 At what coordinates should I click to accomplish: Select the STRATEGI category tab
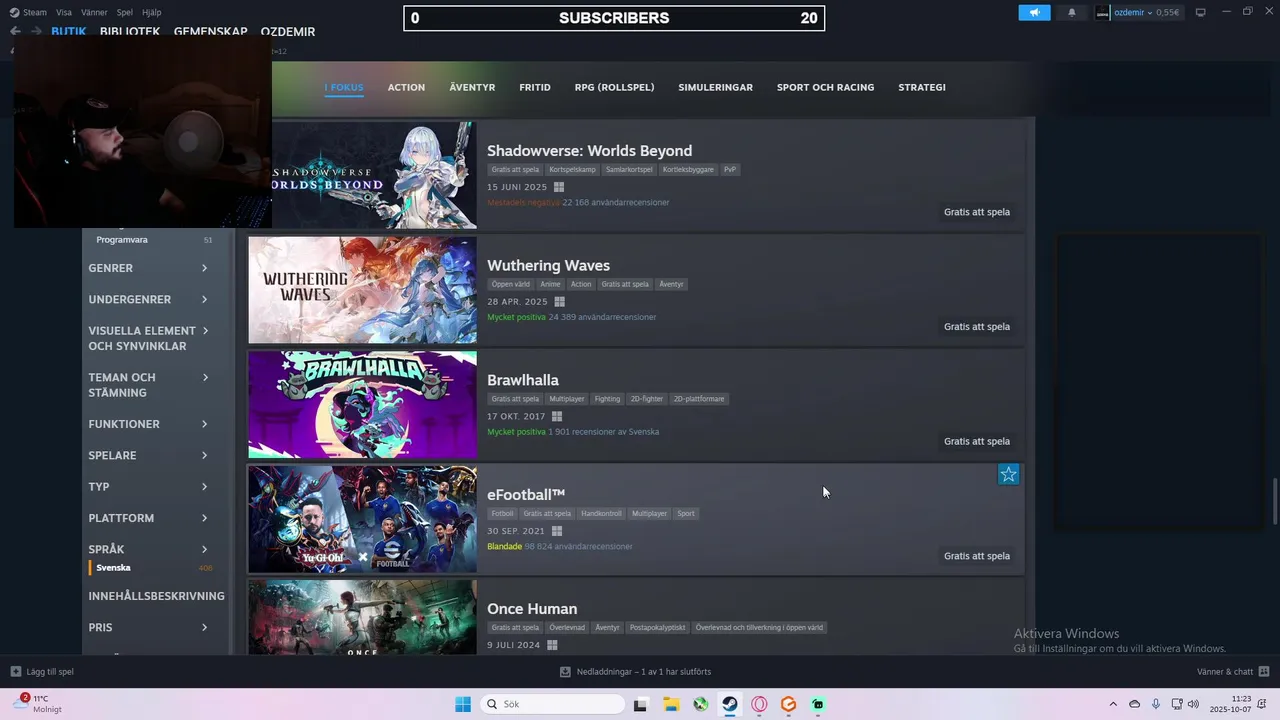click(922, 87)
